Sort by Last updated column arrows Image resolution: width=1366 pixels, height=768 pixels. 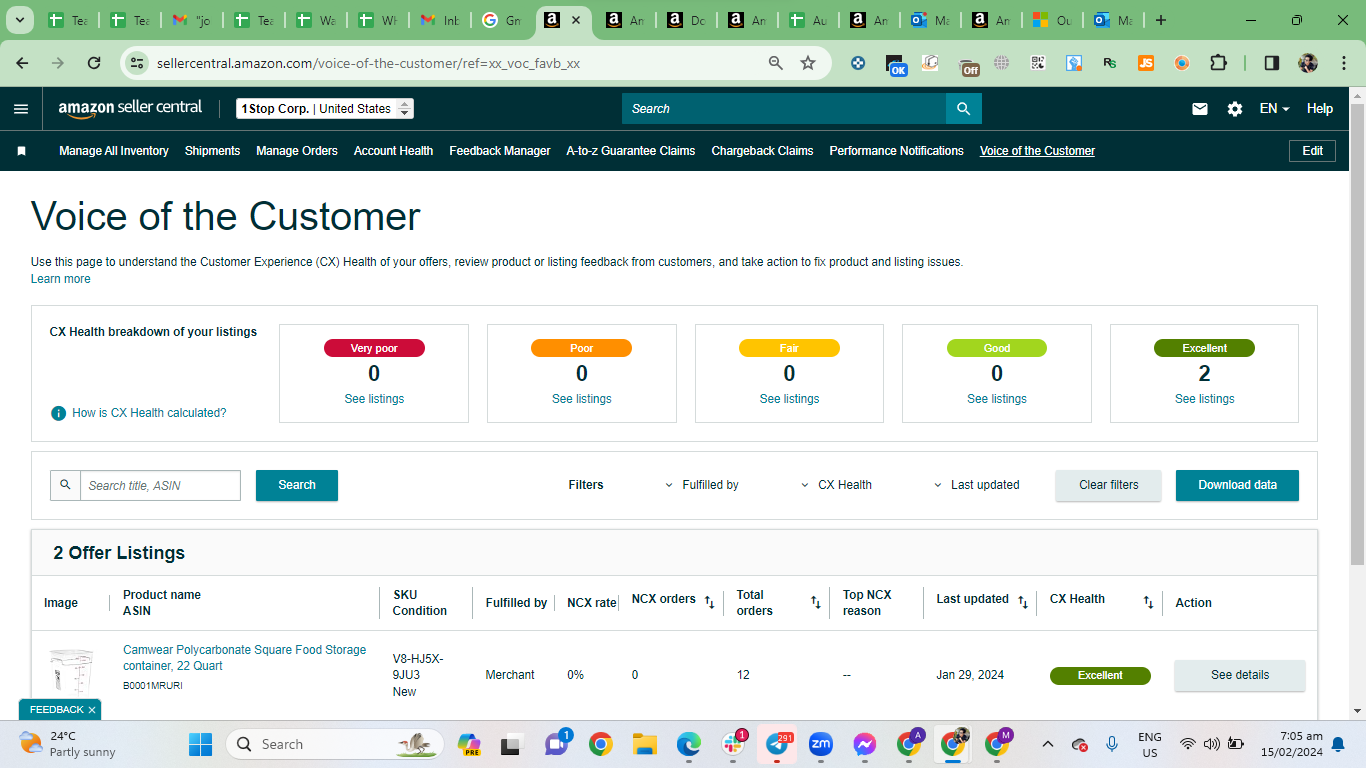(1023, 602)
